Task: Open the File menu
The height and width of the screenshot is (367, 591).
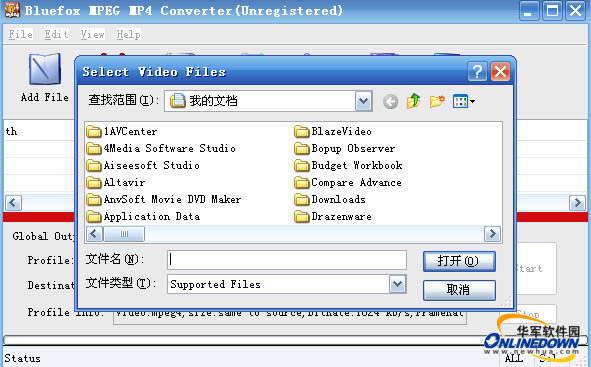Action: (x=20, y=34)
